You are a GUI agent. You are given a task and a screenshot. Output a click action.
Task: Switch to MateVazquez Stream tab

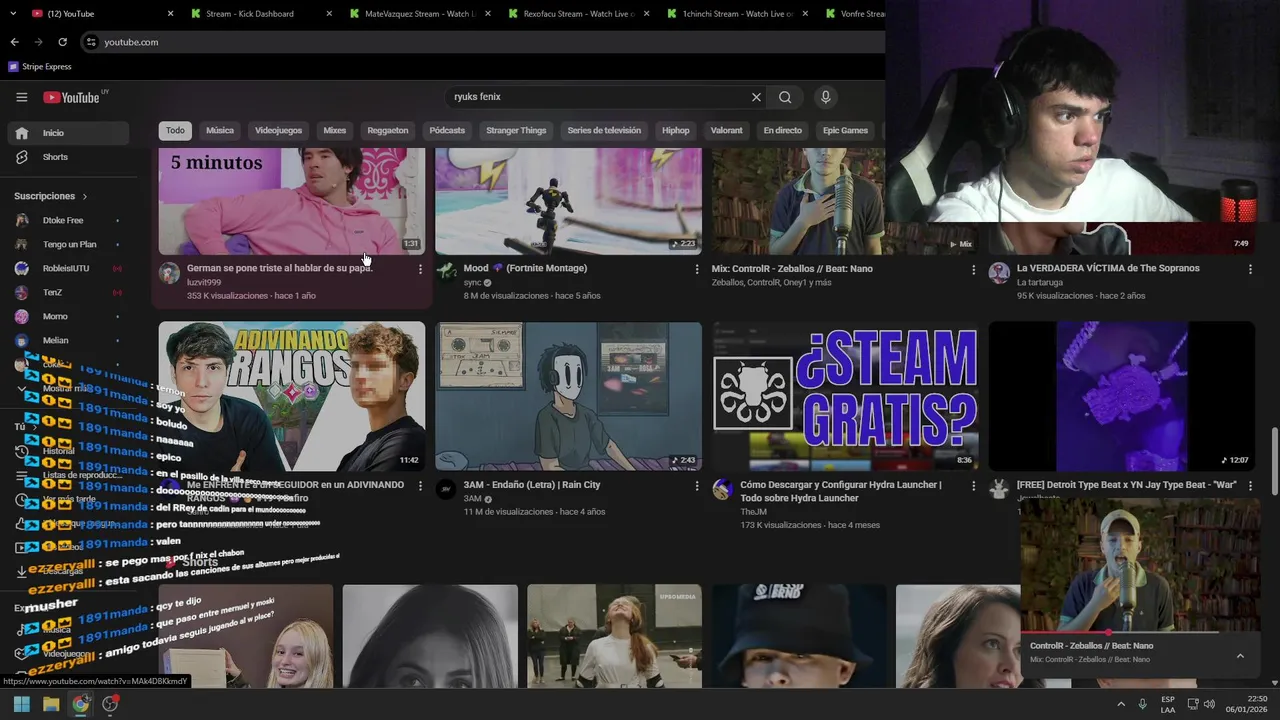420,14
